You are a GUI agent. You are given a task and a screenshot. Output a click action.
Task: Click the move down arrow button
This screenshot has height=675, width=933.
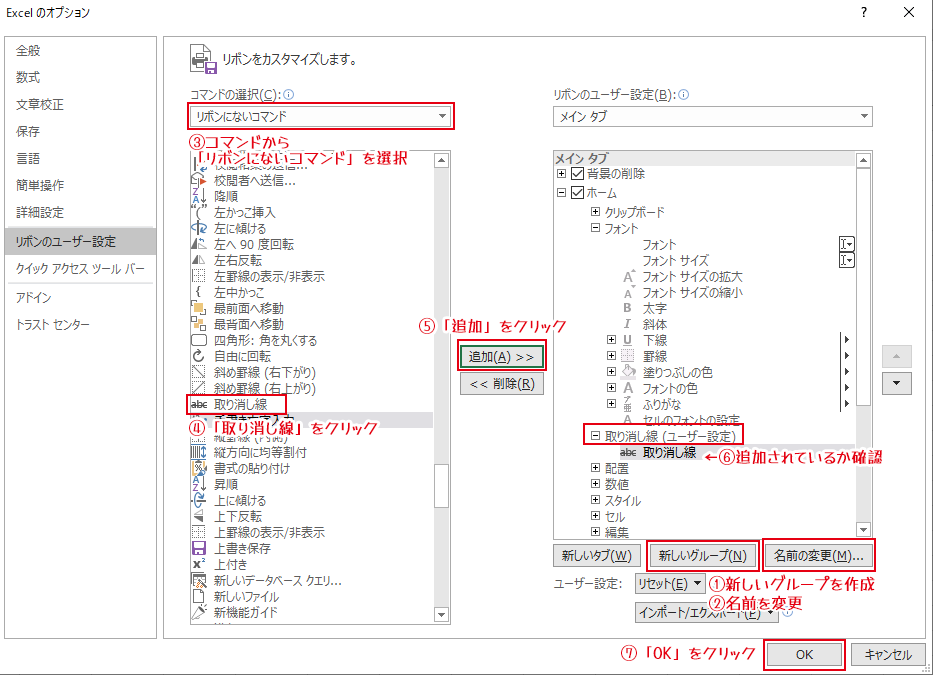[897, 383]
